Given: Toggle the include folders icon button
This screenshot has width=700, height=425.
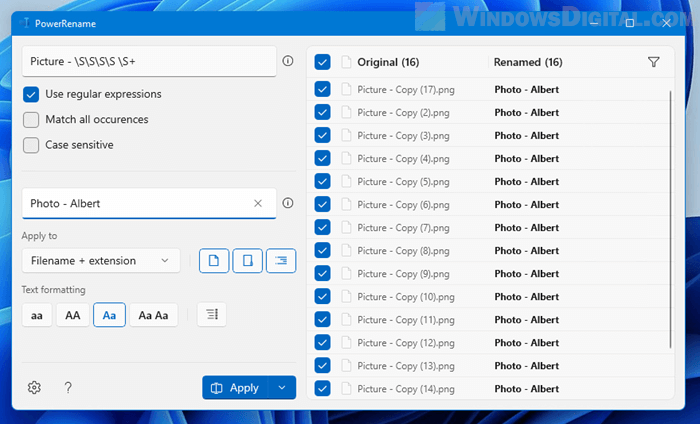Looking at the screenshot, I should (248, 261).
